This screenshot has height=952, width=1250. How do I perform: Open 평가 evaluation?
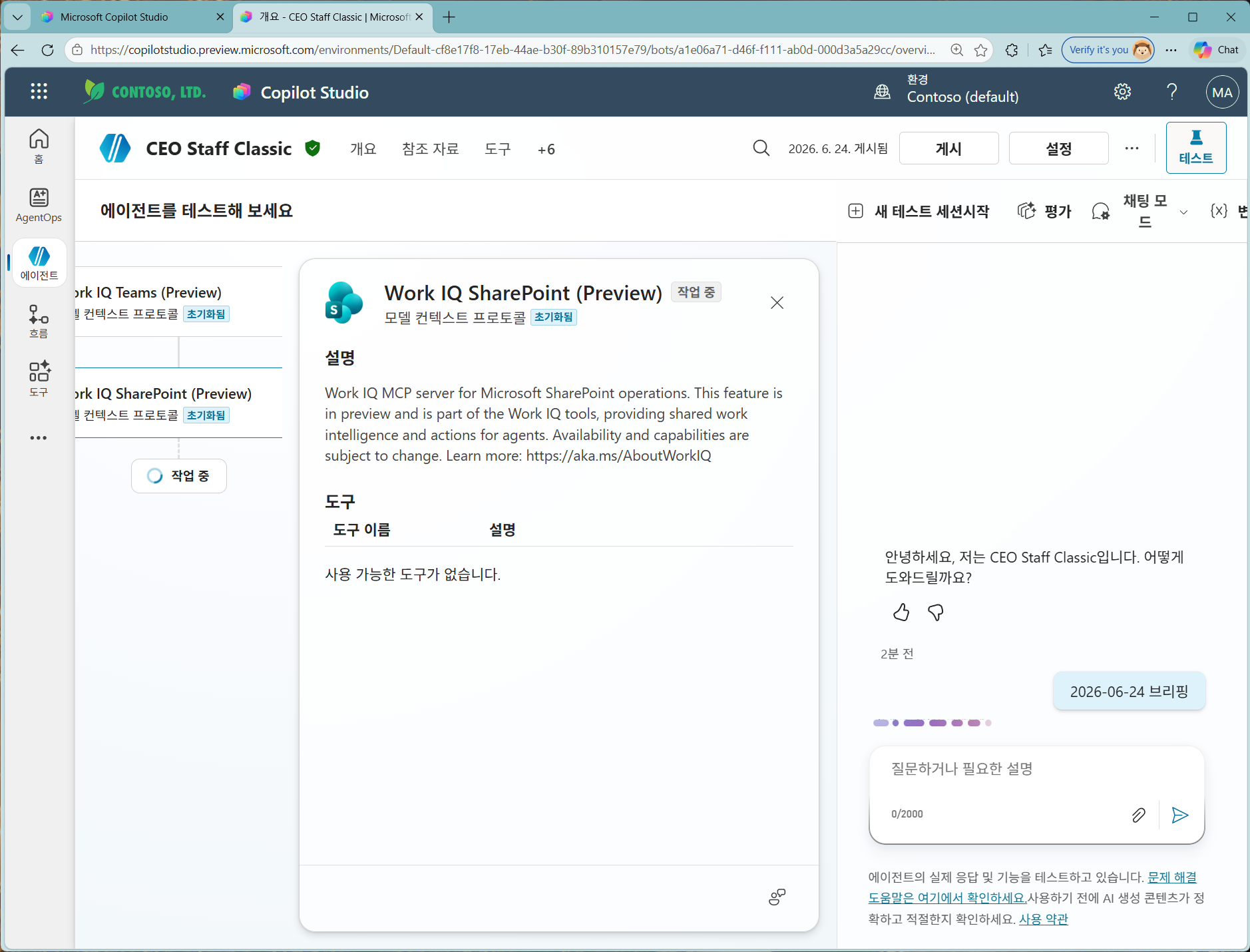click(1044, 211)
